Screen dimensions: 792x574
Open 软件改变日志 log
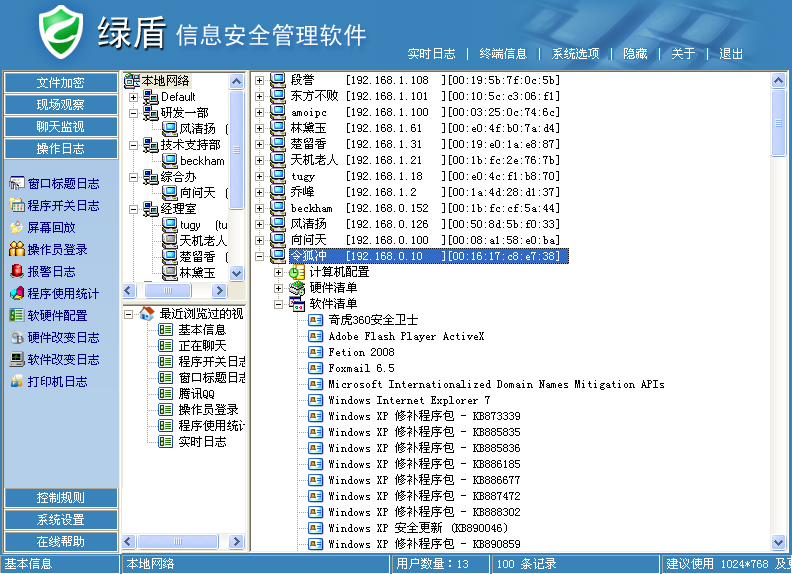[x=54, y=359]
